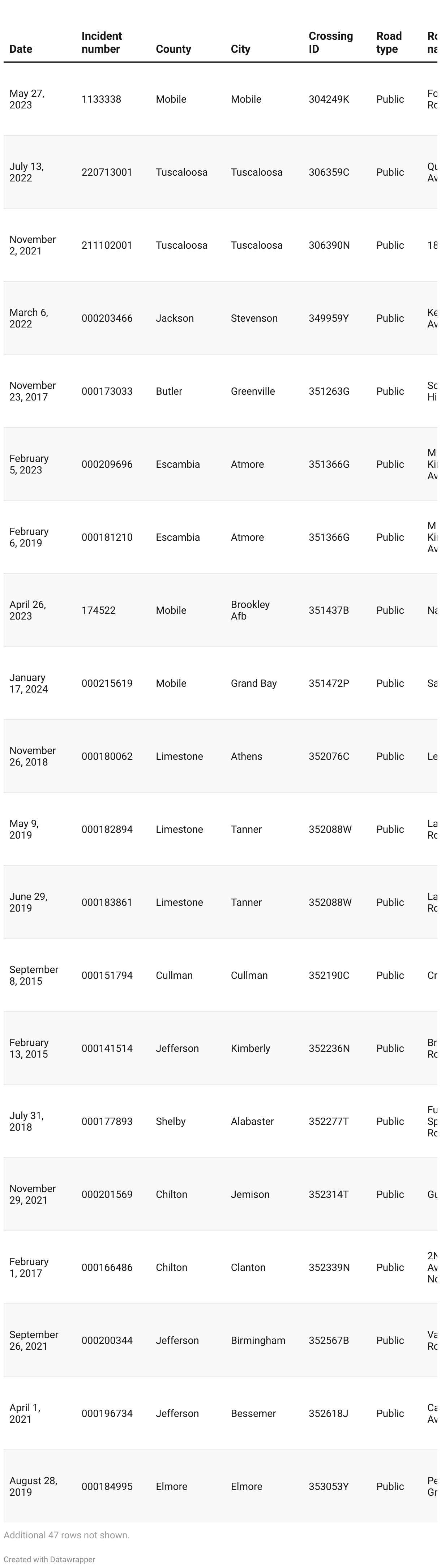Sort by the County column header
Viewport: 441px width, 1568px height.
coord(174,49)
